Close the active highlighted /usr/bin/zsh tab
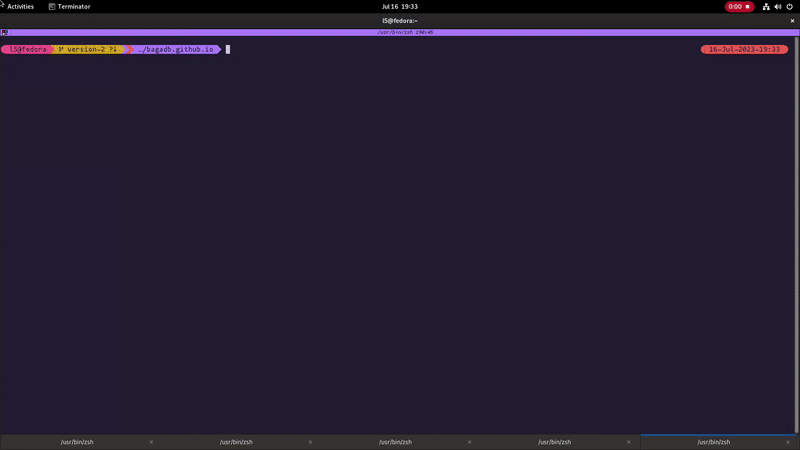Image resolution: width=800 pixels, height=450 pixels. point(788,442)
